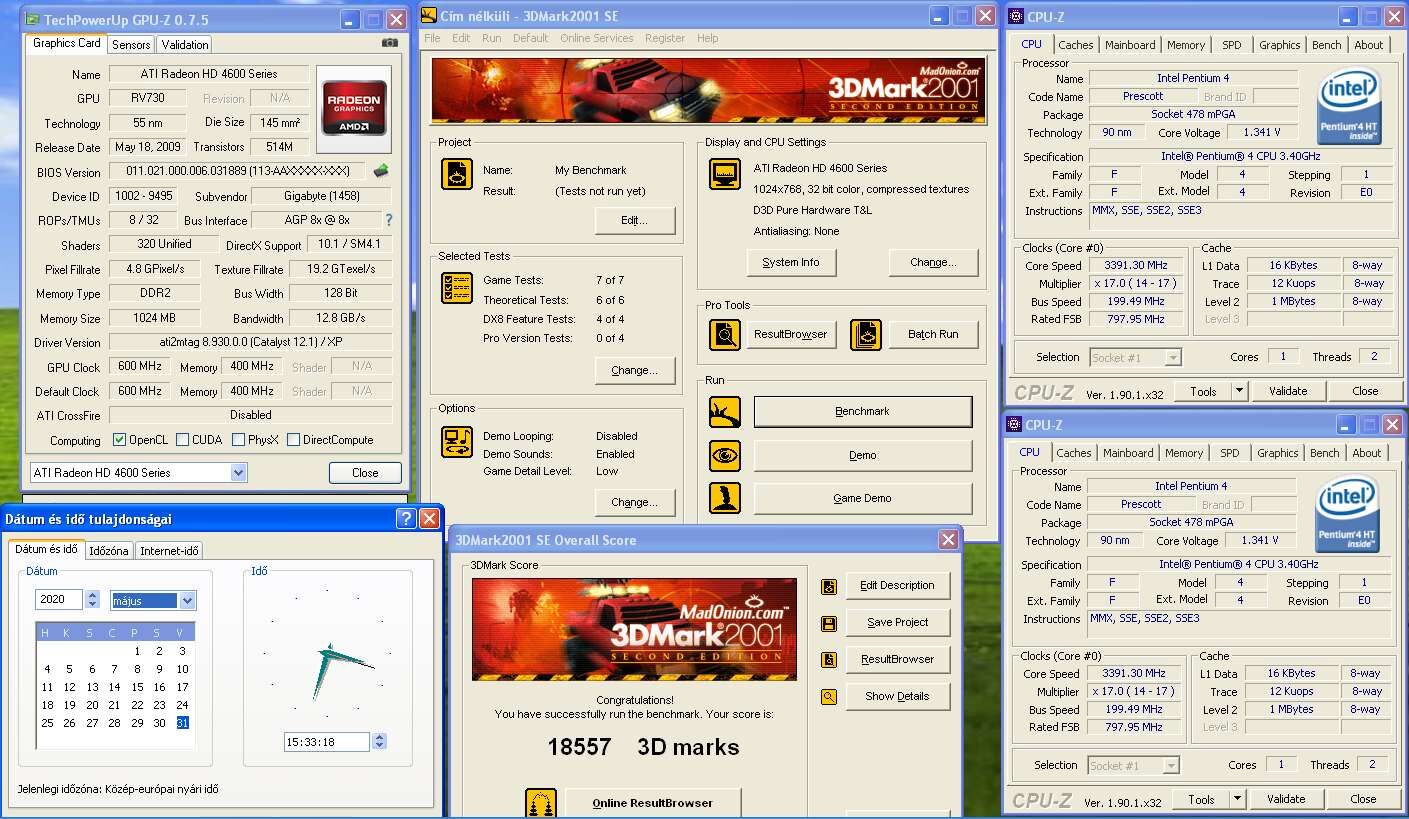Click the Intel Pentium 4 HT logo in lower CPU-Z

(x=1348, y=516)
